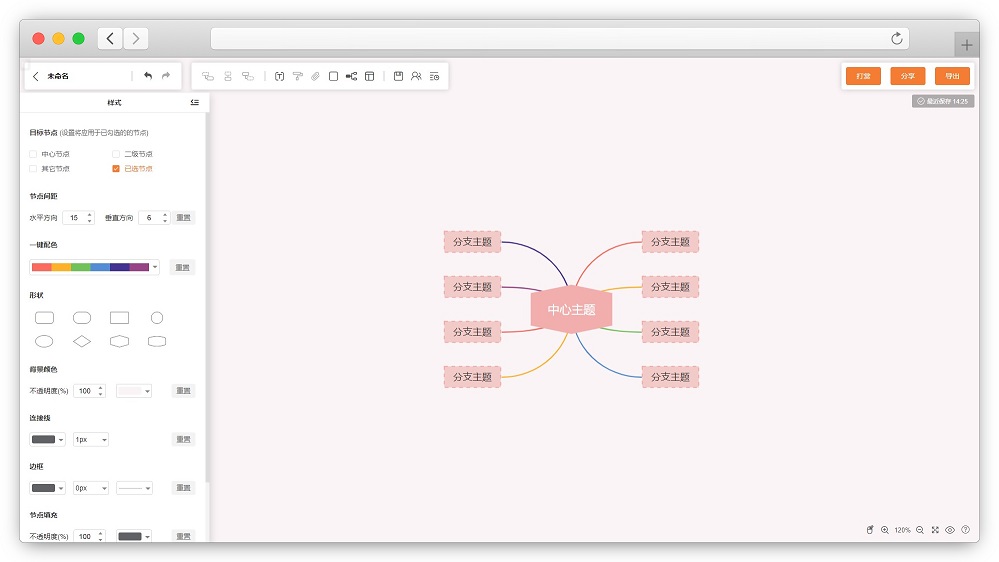The height and width of the screenshot is (562, 999).
Task: Click the 分享 share button
Action: coord(907,76)
